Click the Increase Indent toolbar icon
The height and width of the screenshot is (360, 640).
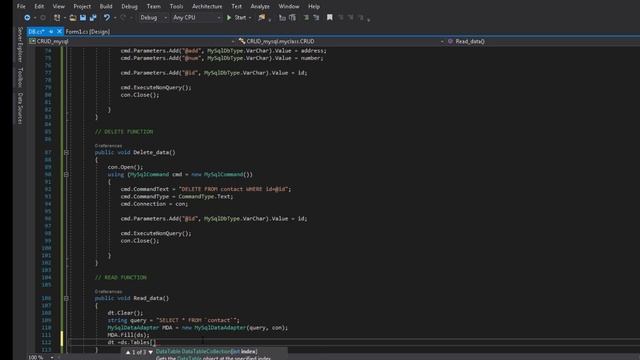point(316,18)
